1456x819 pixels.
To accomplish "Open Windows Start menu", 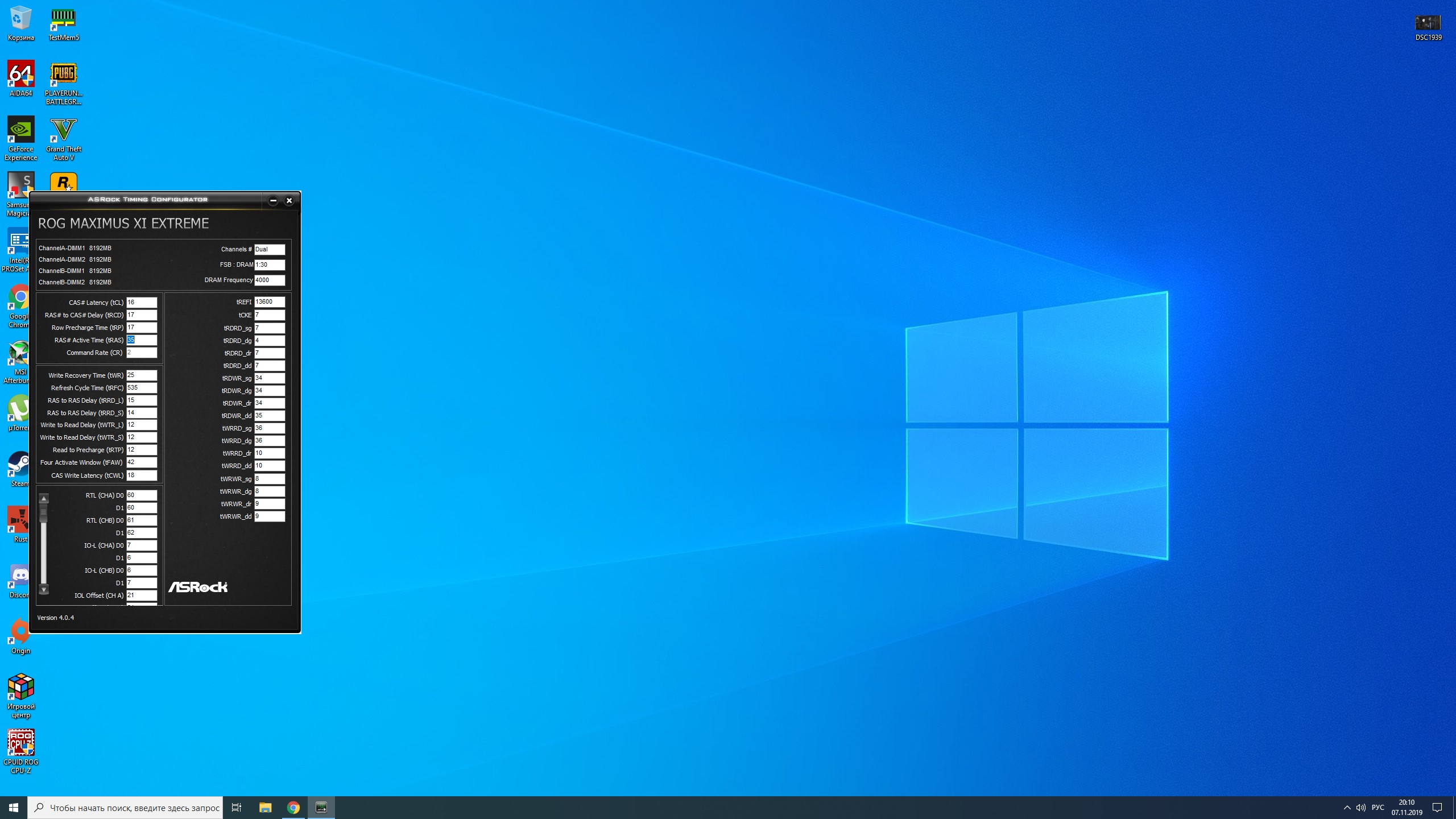I will (14, 808).
